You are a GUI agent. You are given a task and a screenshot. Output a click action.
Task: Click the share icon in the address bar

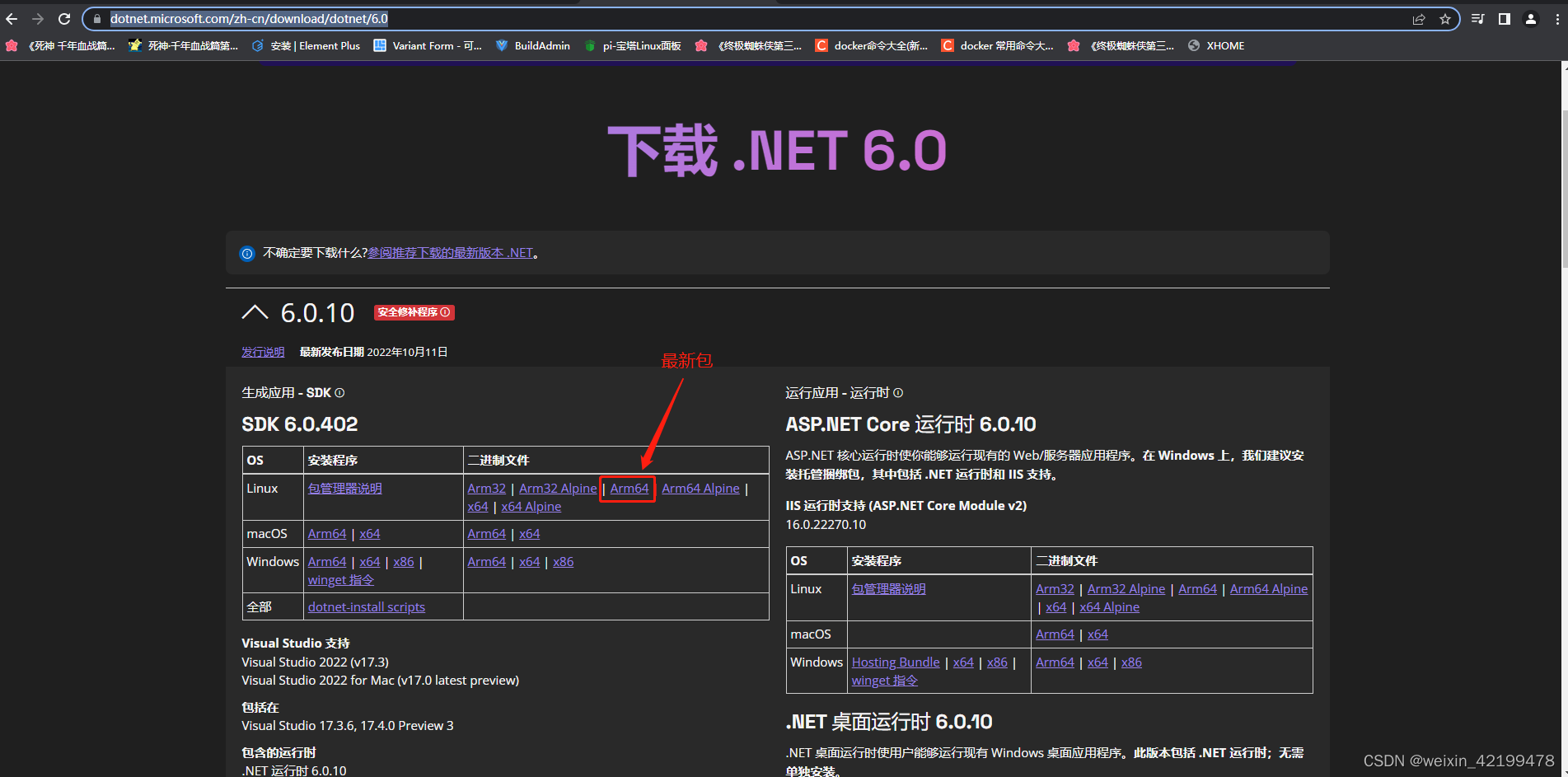[x=1418, y=18]
